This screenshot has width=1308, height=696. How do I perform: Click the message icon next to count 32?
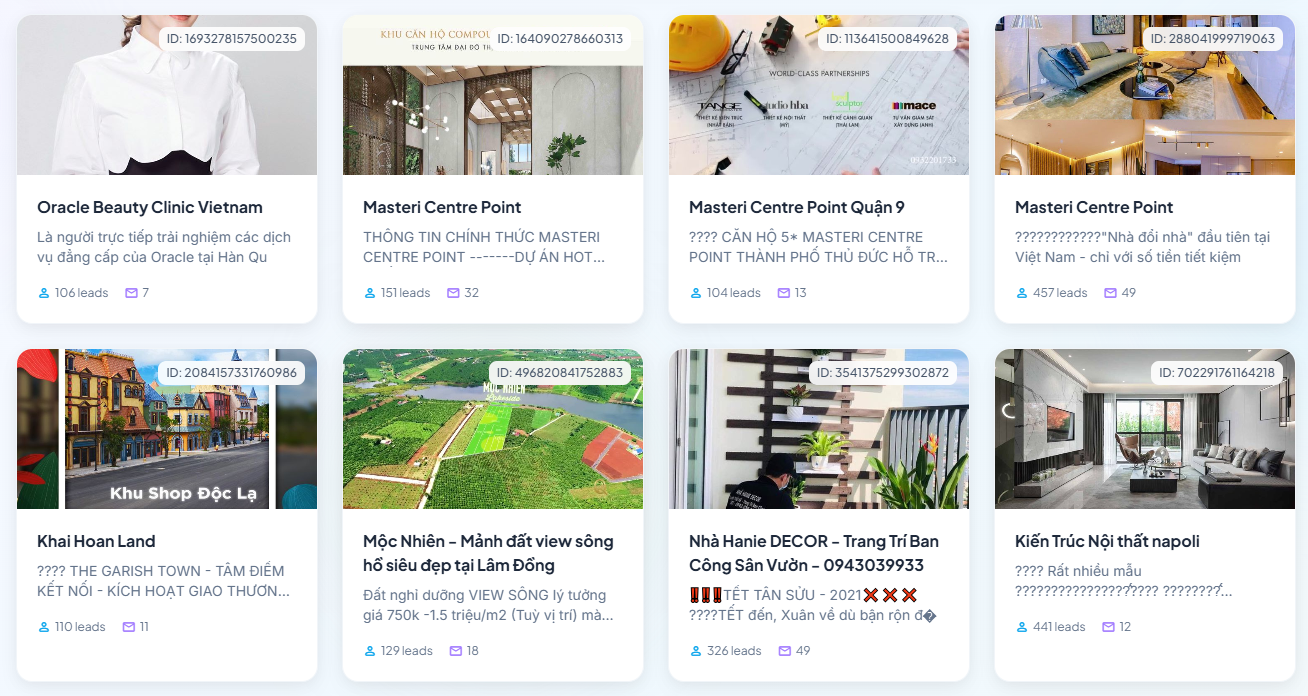coord(453,293)
